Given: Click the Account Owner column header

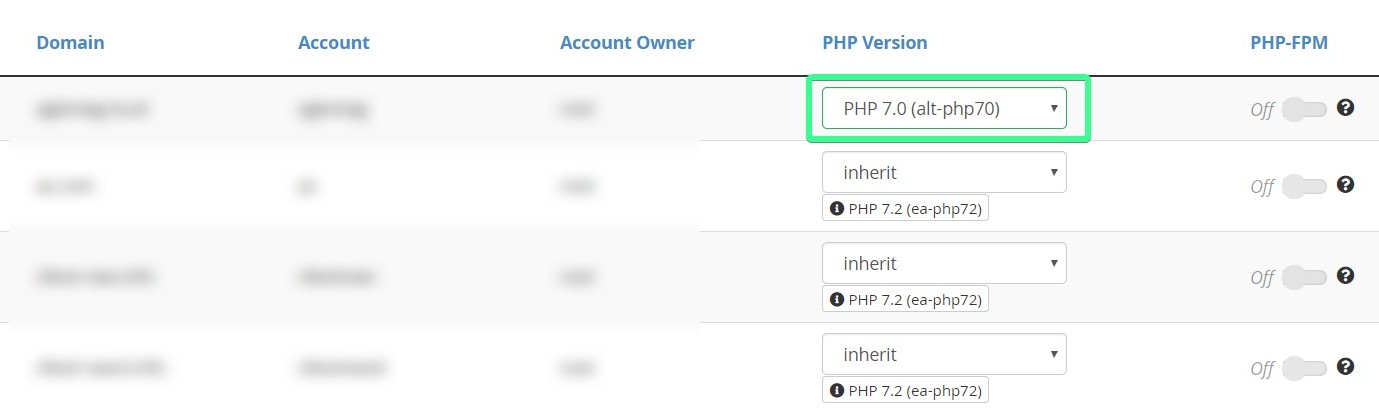Looking at the screenshot, I should tap(627, 43).
